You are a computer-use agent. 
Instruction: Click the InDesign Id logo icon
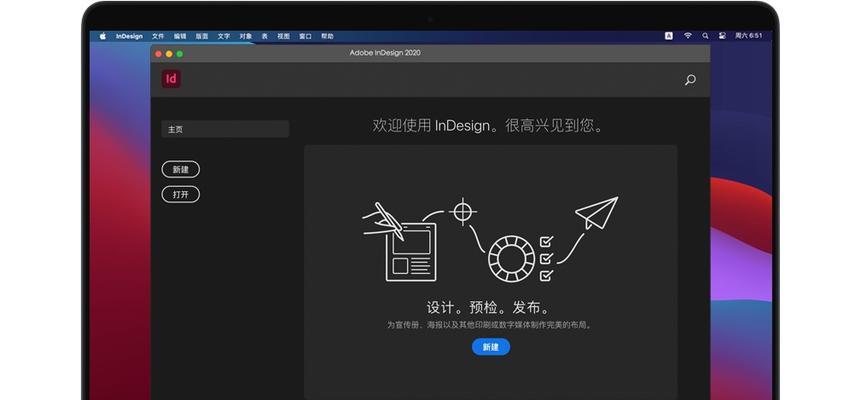click(171, 79)
